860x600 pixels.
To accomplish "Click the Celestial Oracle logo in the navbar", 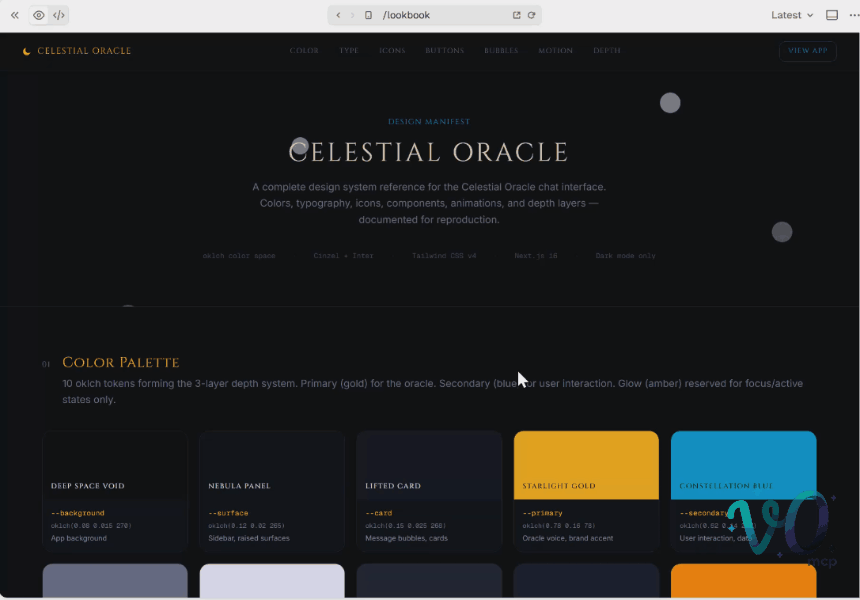I will [77, 51].
